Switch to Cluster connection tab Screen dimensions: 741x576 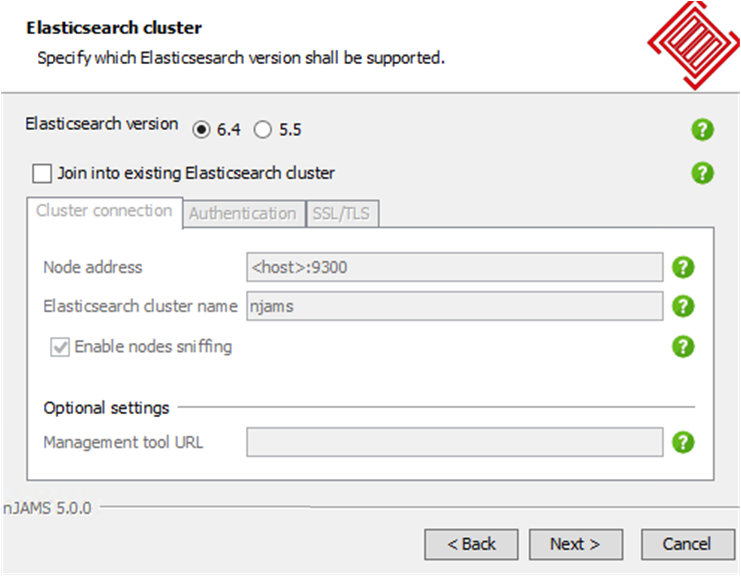[104, 211]
